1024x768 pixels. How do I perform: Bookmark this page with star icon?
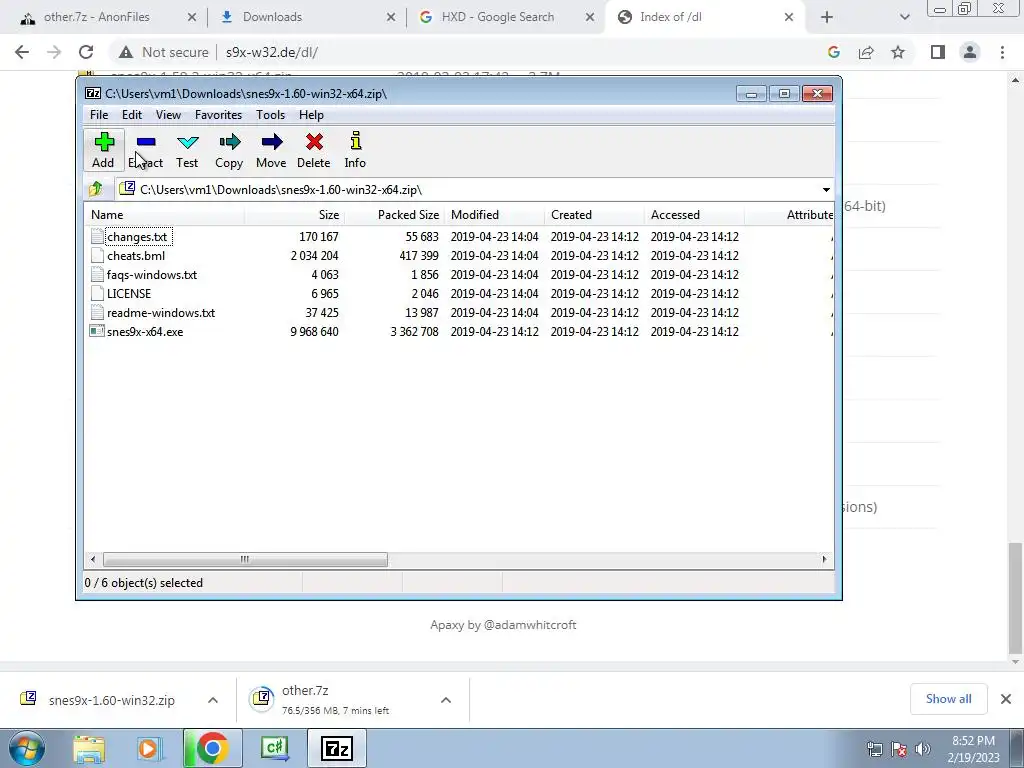(x=899, y=52)
